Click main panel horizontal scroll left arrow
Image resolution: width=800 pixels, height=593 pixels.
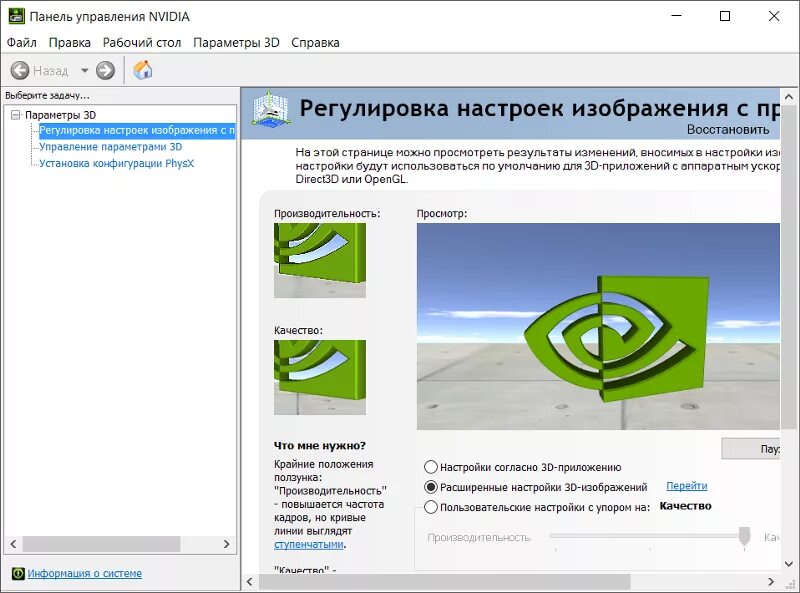point(249,581)
